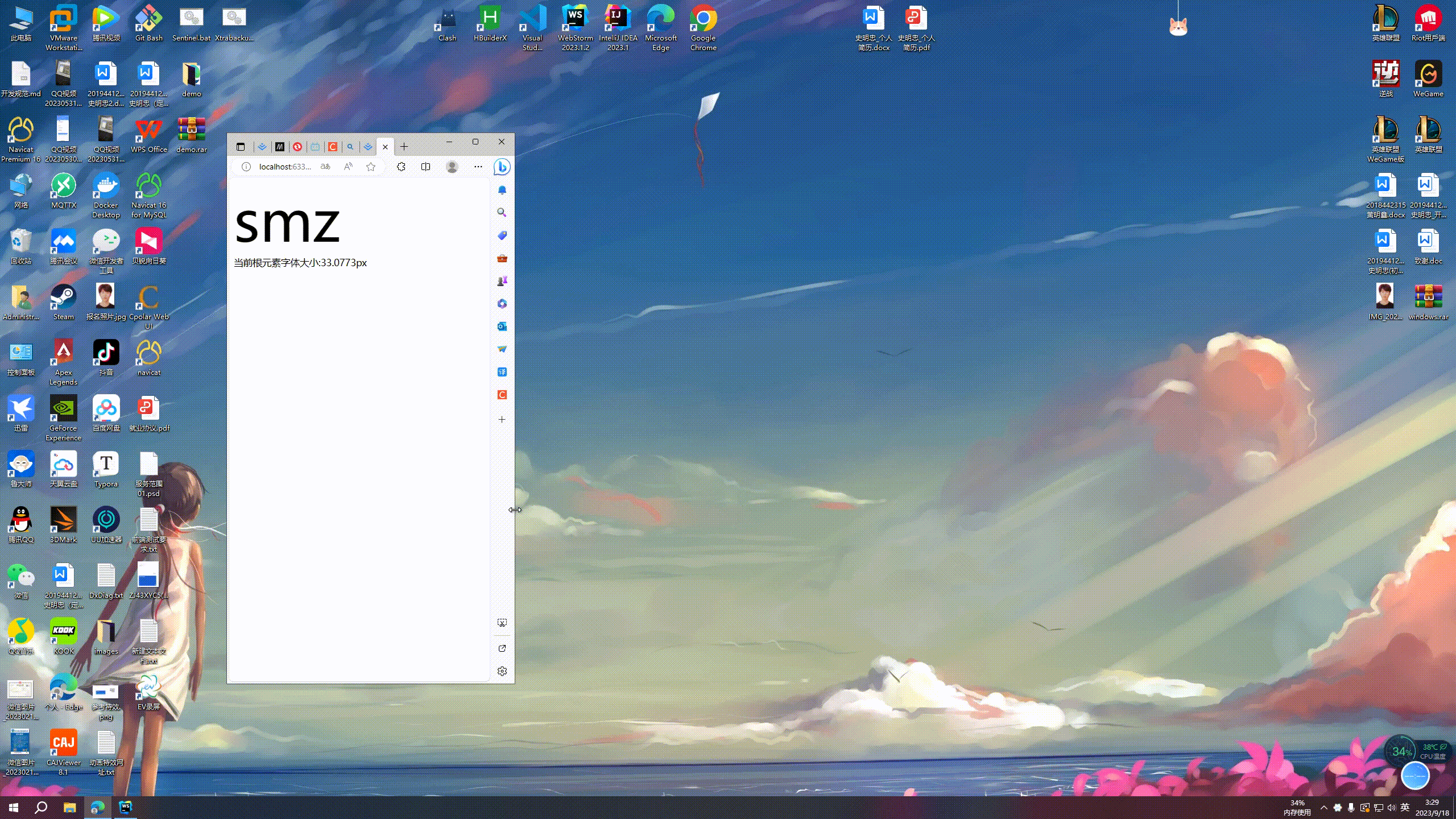
Task: Select the Clash desktop shortcut
Action: click(447, 24)
